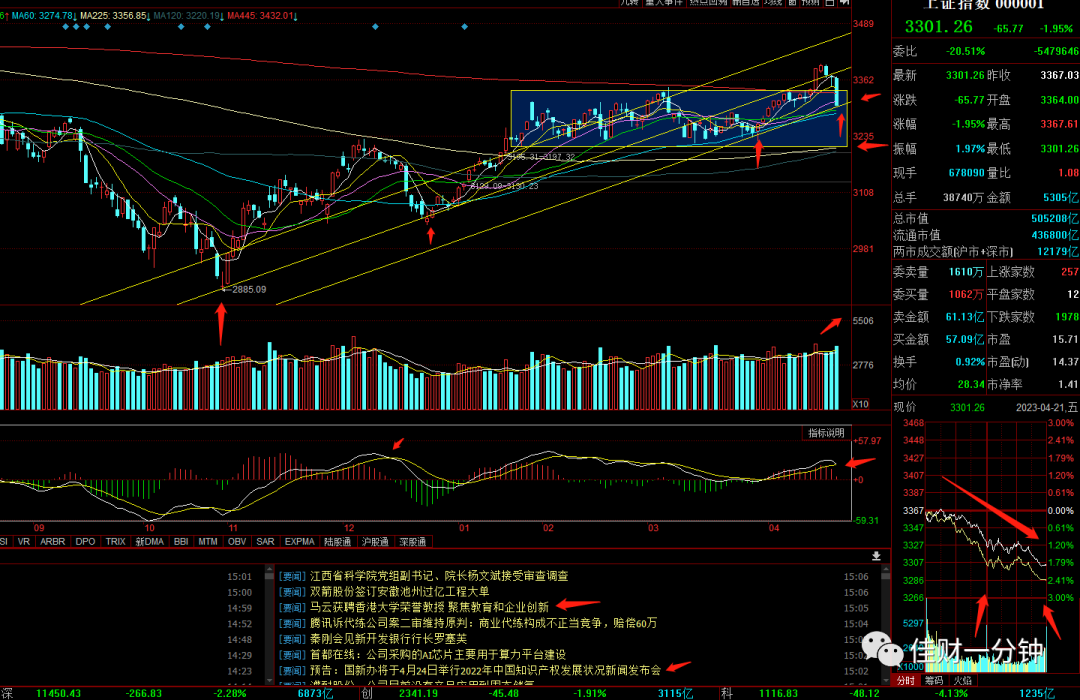Open the 指标说明 indicator help button

coord(826,433)
